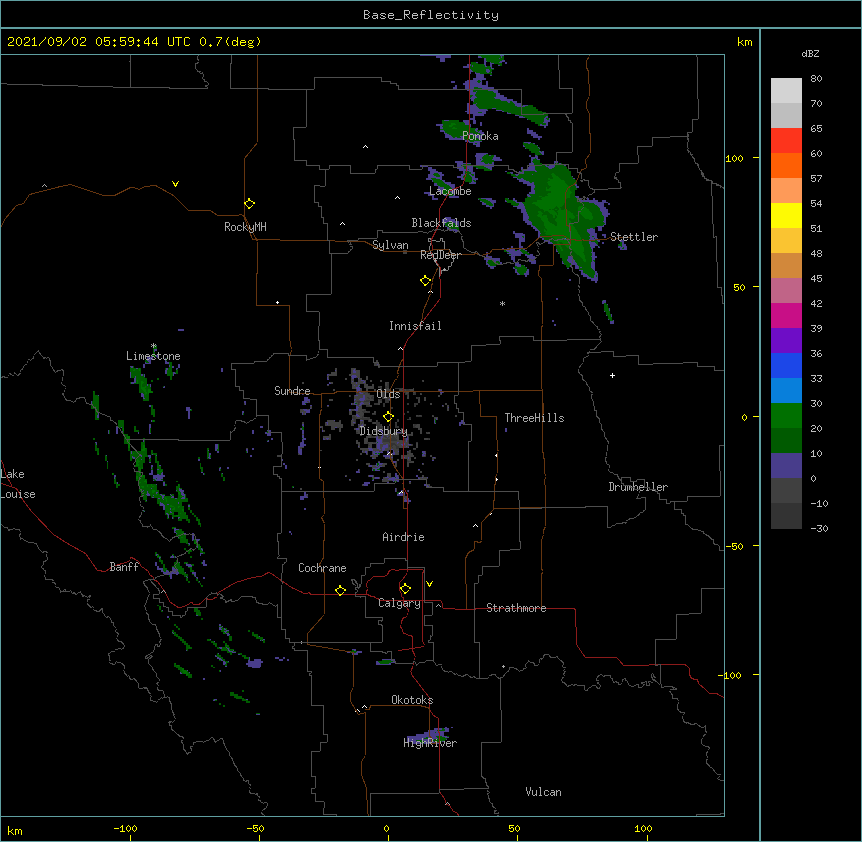Image resolution: width=862 pixels, height=842 pixels.
Task: Click the green echo cluster northeast of Banff
Action: pos(170,503)
